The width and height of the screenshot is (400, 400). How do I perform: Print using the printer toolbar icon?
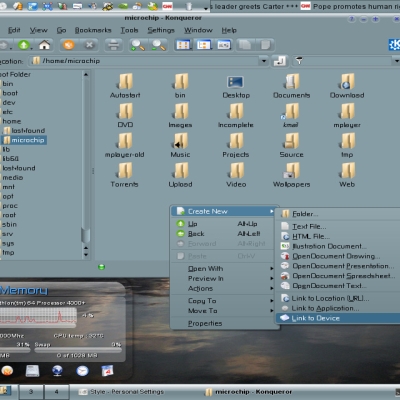114,45
